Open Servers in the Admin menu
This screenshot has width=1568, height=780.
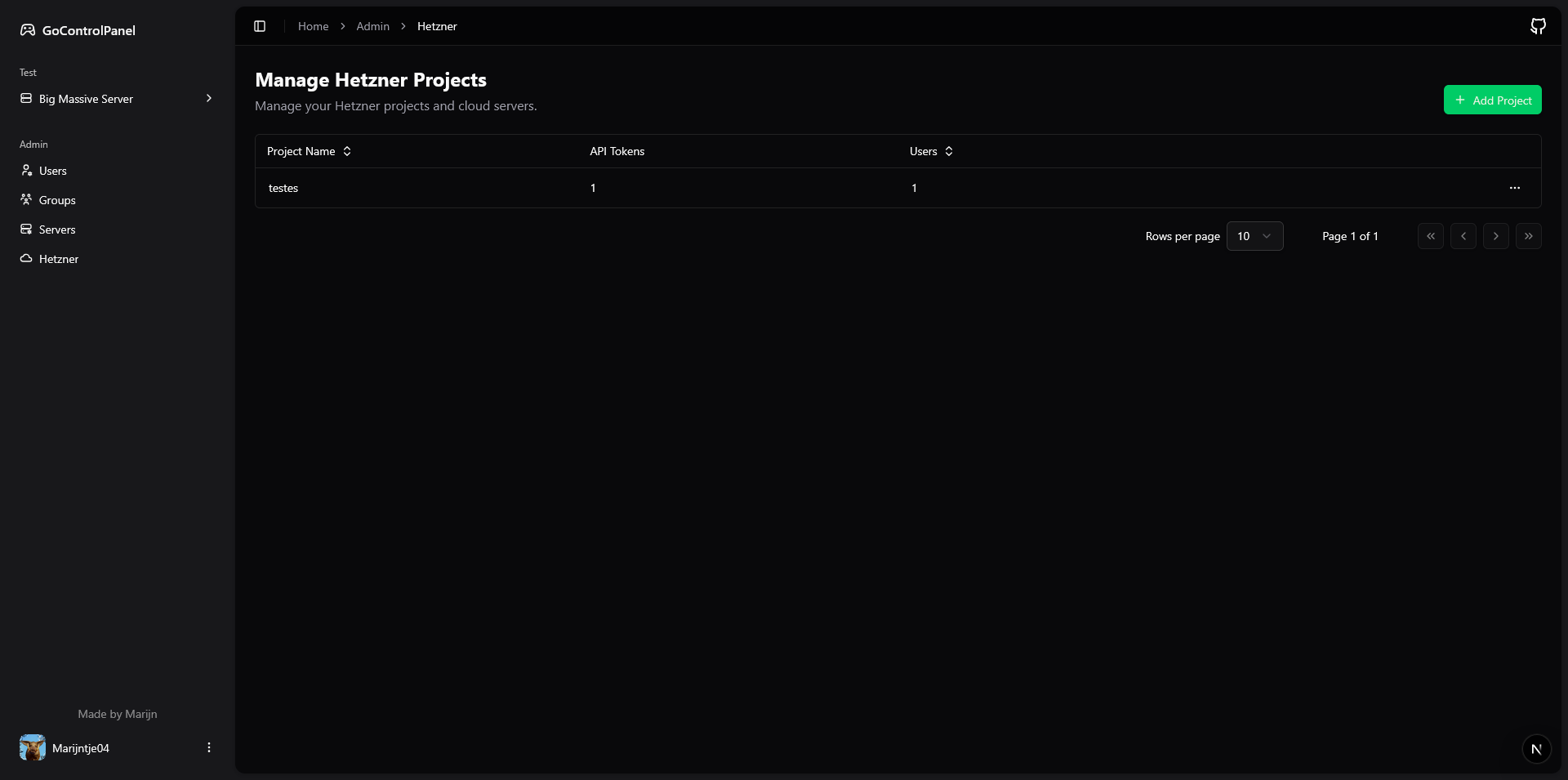click(118, 230)
